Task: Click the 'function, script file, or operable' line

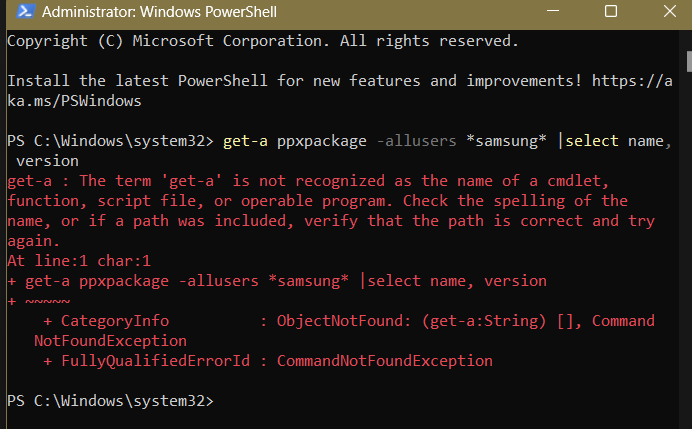Action: click(x=317, y=201)
